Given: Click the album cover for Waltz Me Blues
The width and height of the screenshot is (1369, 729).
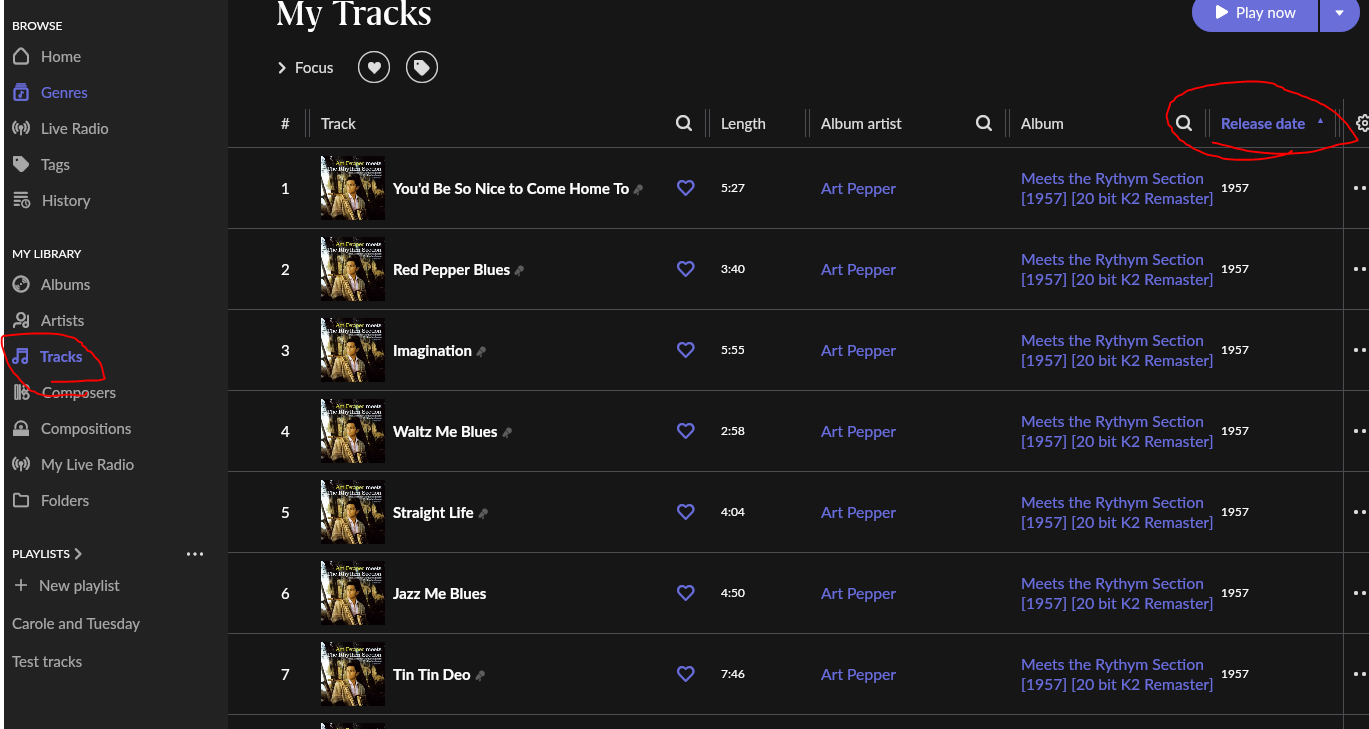Looking at the screenshot, I should (352, 431).
